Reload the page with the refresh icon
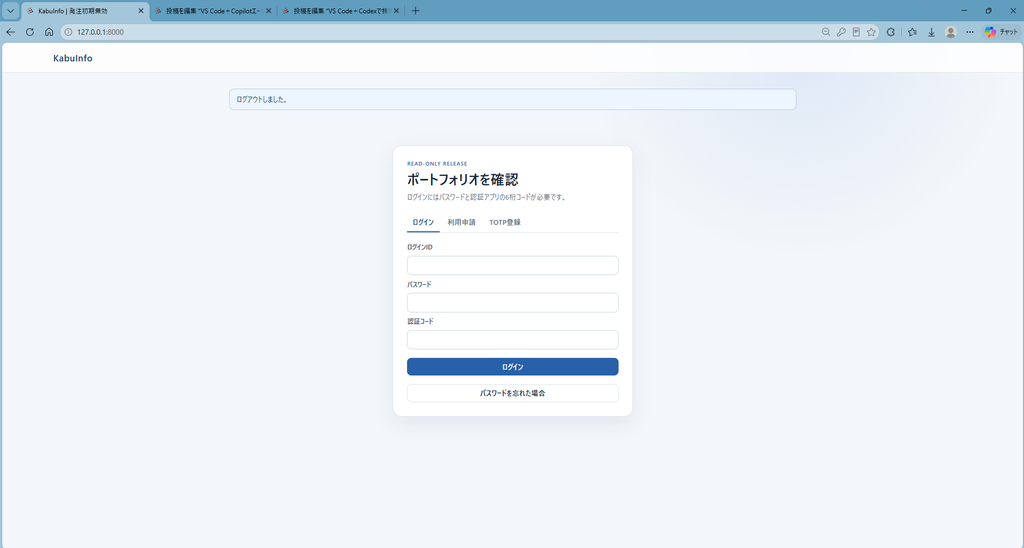1024x548 pixels. pos(29,32)
